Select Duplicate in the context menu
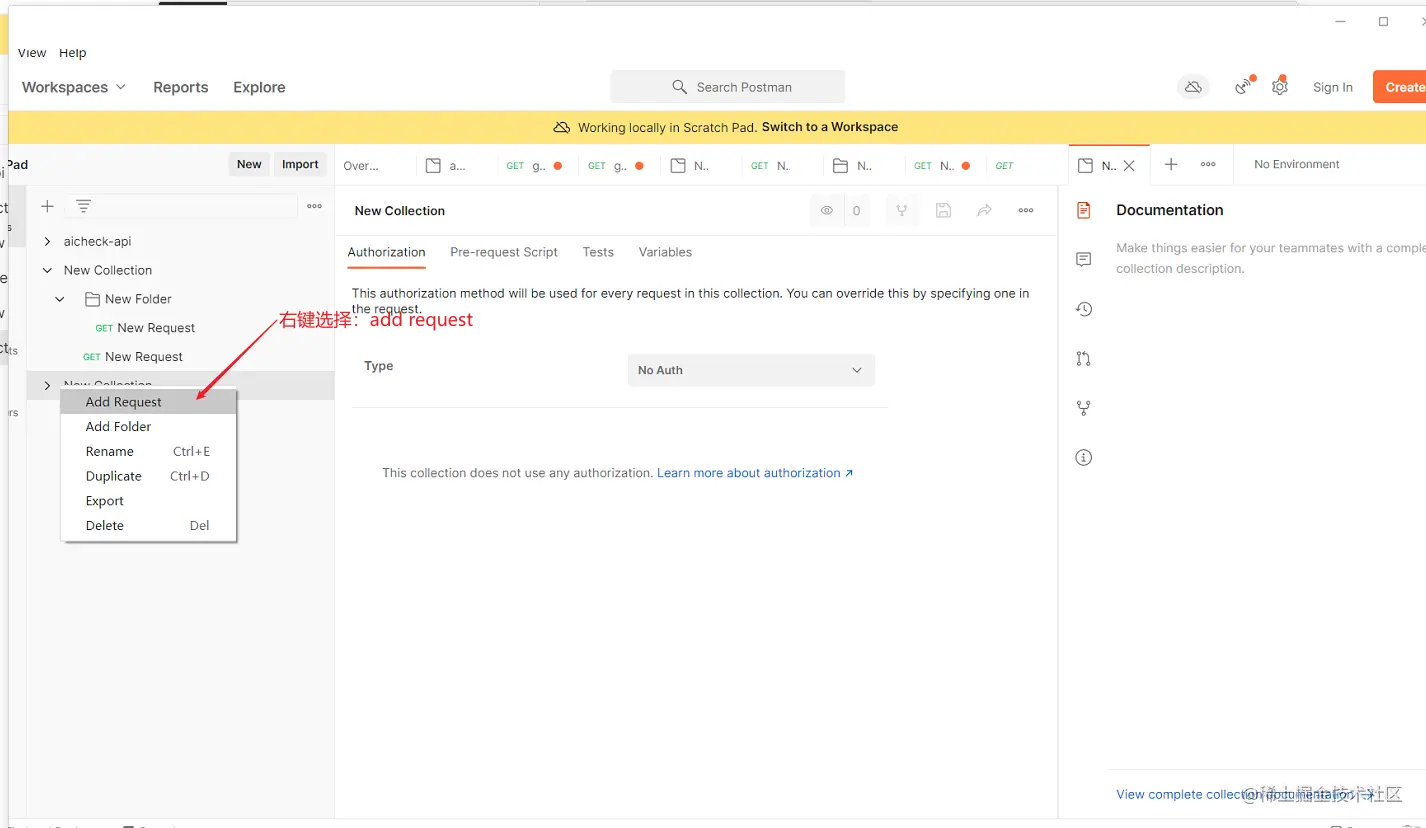Viewport: 1426px width, 828px height. tap(148, 477)
